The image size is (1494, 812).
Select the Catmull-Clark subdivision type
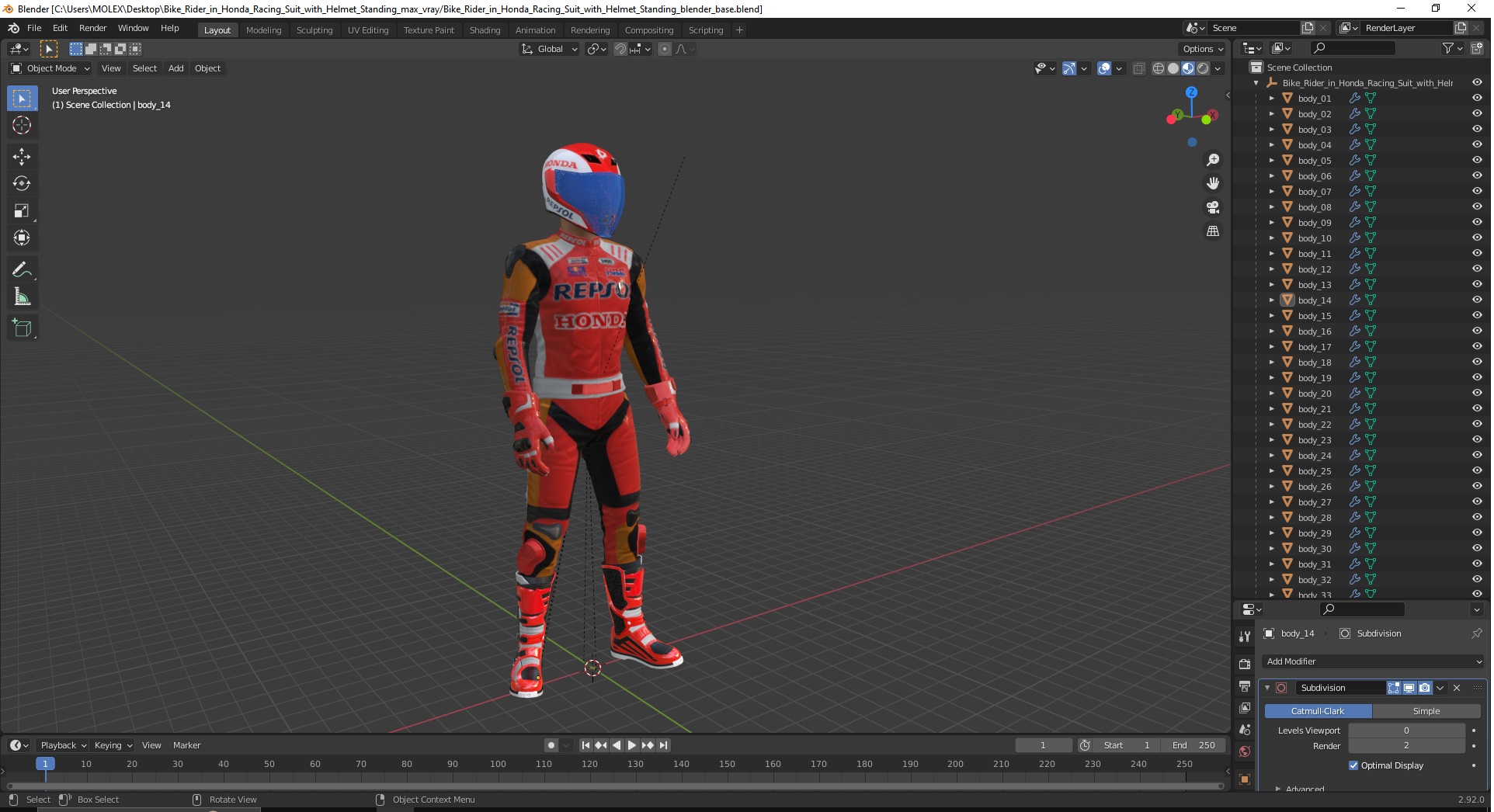coord(1318,711)
